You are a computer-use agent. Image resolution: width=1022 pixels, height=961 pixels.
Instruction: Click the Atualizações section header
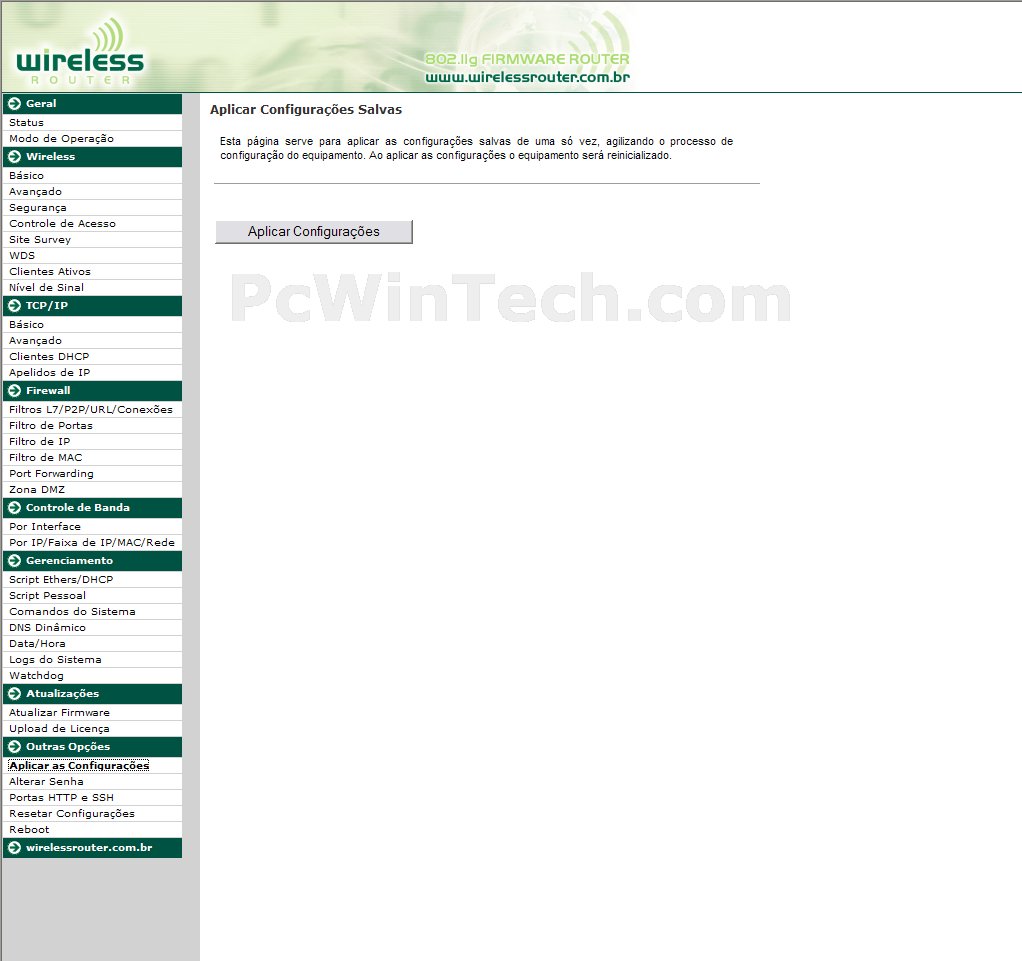[93, 694]
